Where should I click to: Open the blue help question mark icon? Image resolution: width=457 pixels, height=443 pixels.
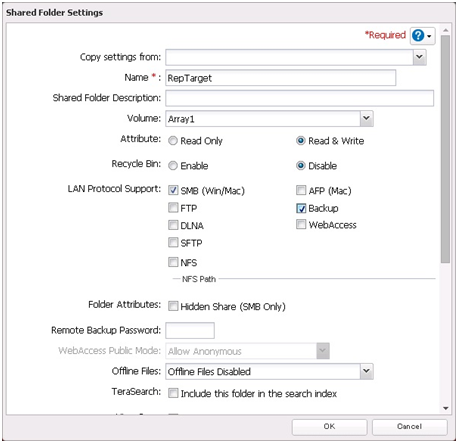[x=418, y=35]
